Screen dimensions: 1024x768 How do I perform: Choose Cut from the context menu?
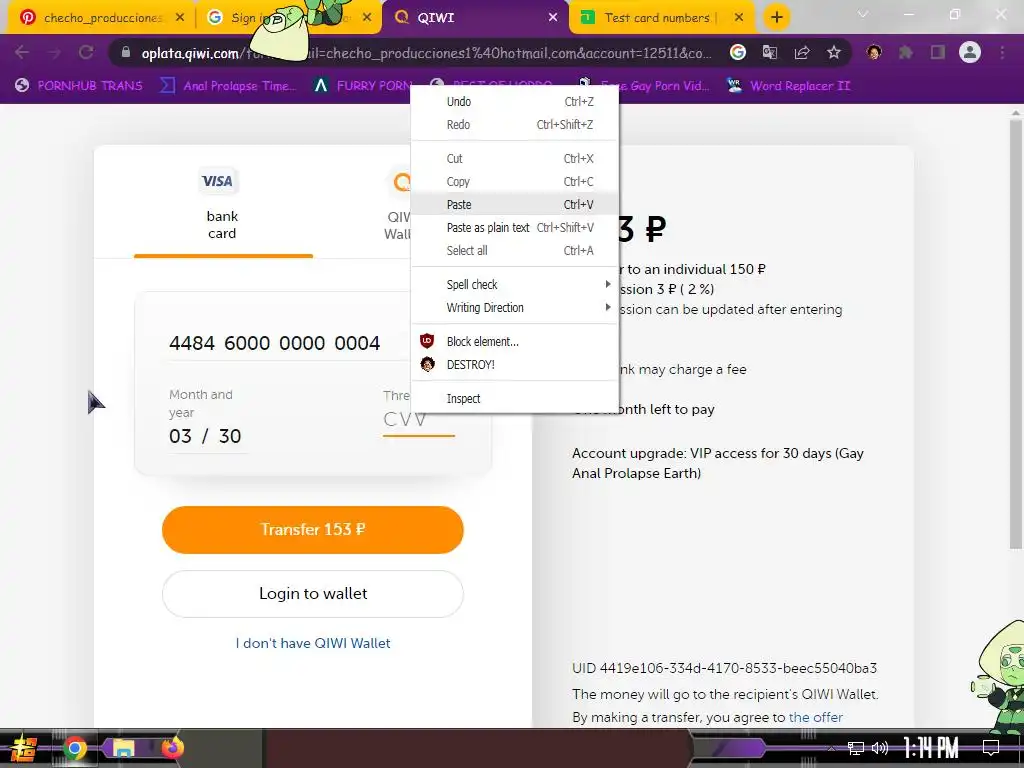[515, 158]
